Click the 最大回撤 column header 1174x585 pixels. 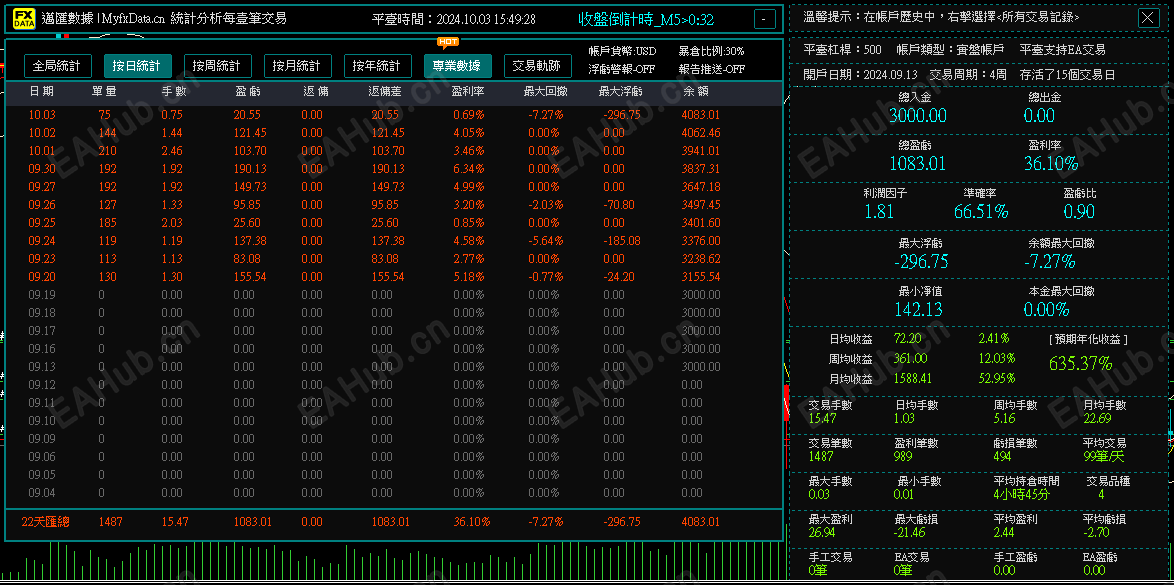pyautogui.click(x=545, y=91)
